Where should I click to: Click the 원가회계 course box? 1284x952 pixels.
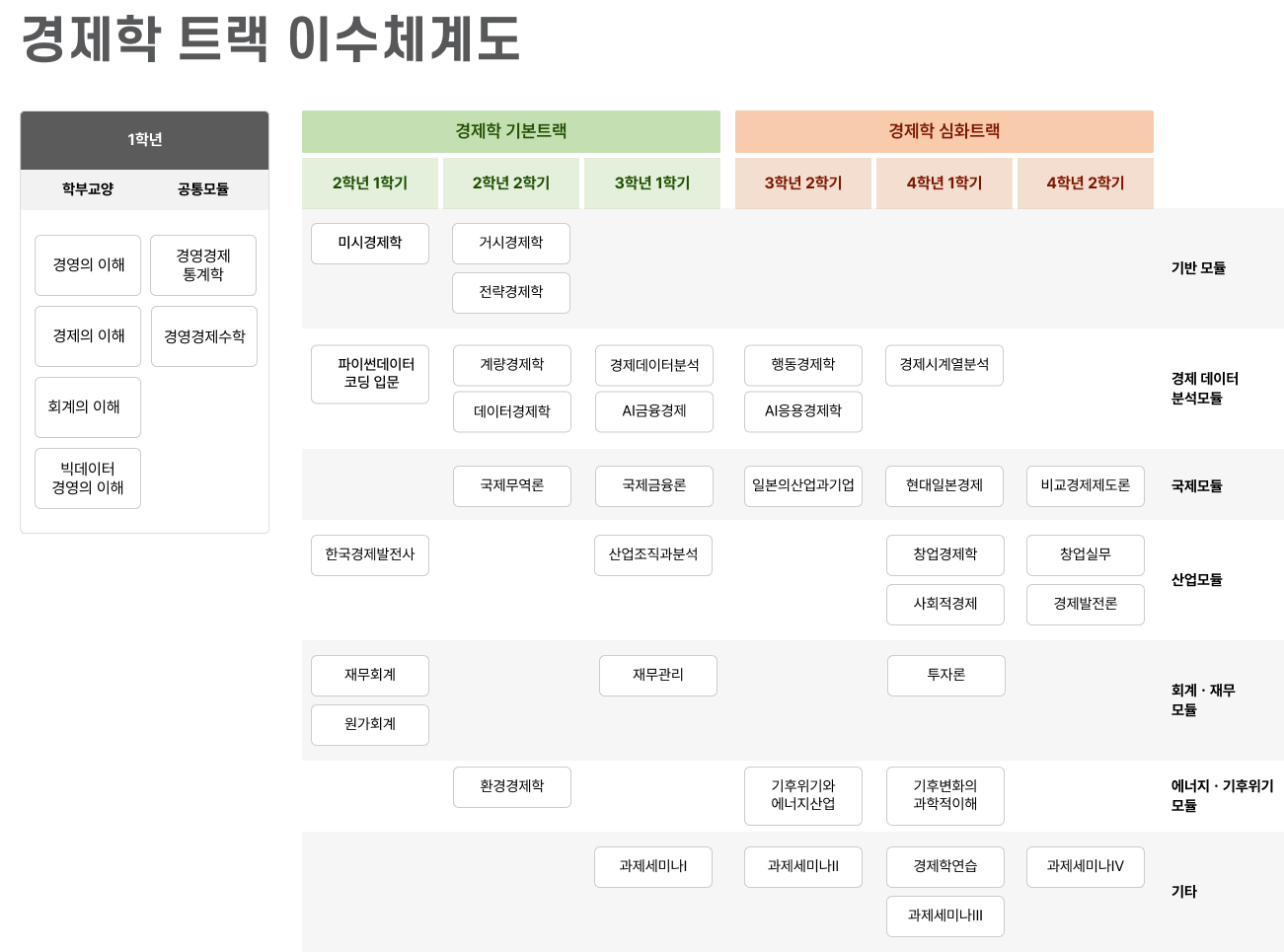(370, 725)
